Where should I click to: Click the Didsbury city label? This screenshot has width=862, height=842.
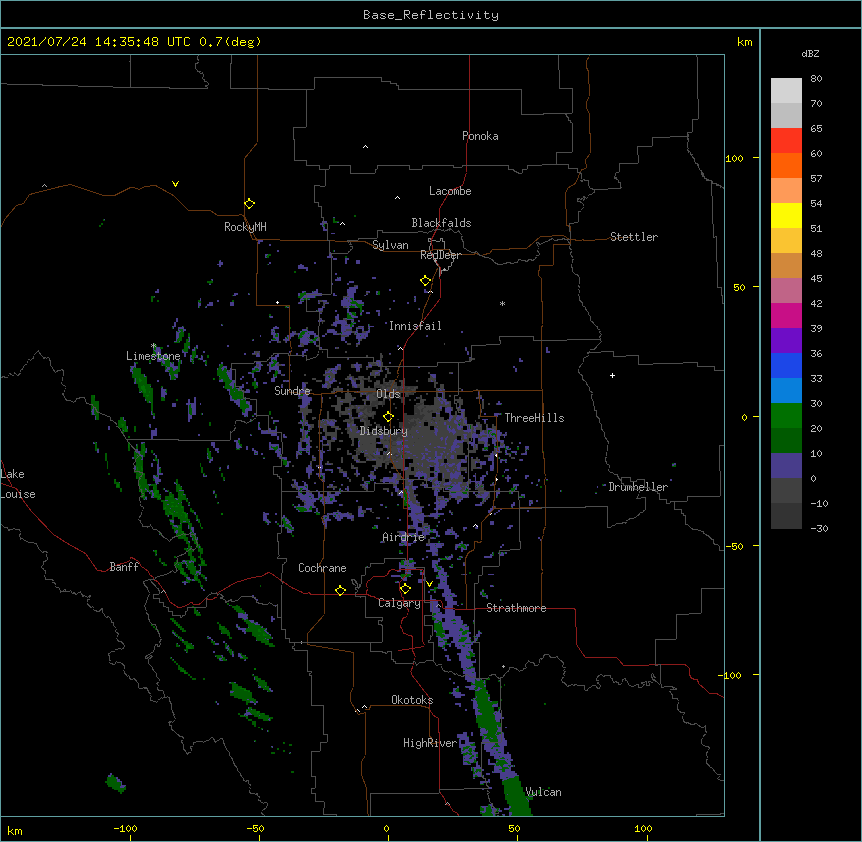[x=383, y=431]
